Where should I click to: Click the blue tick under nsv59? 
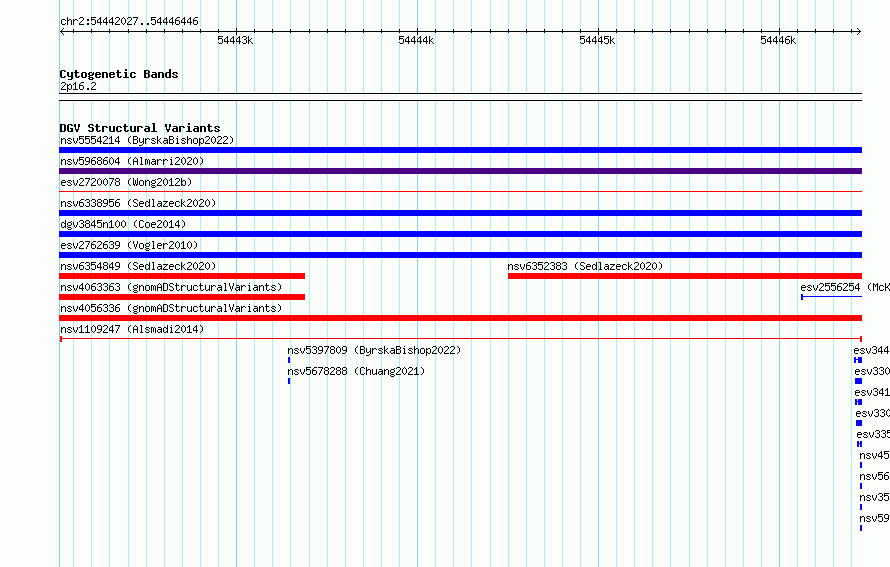(x=860, y=528)
